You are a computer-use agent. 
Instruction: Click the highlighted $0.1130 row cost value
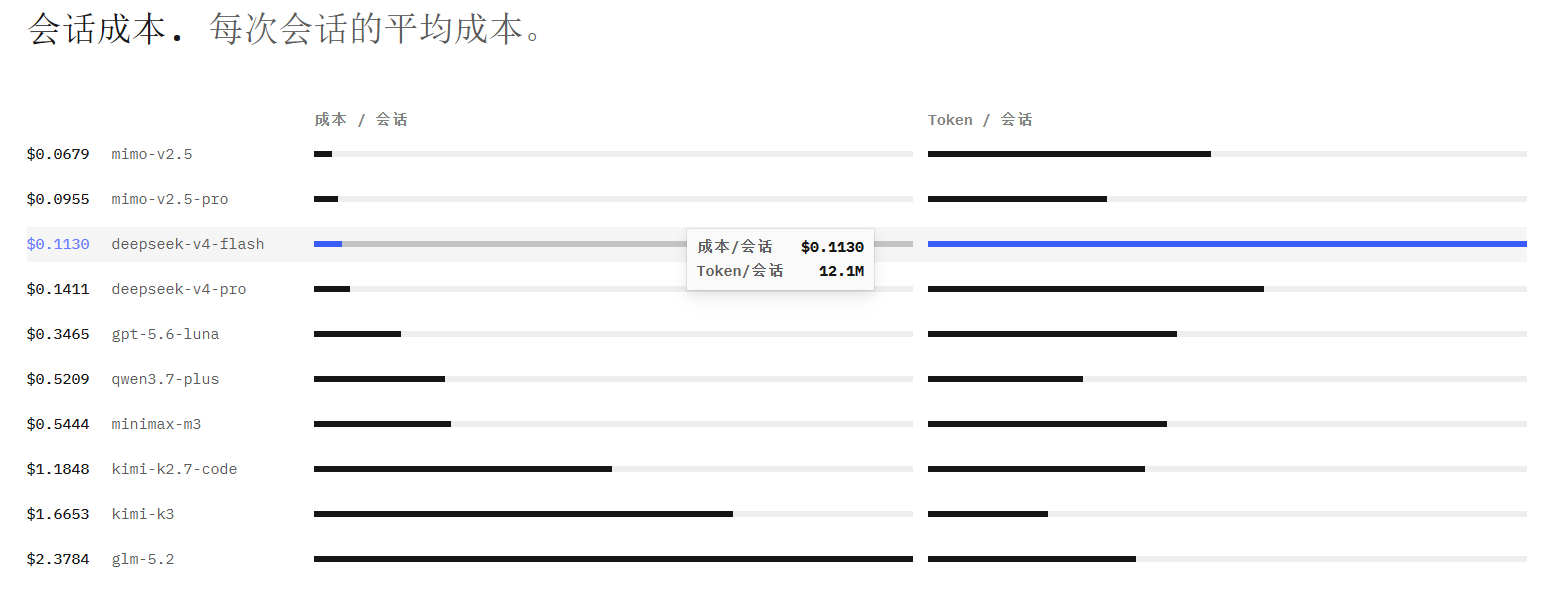coord(58,244)
